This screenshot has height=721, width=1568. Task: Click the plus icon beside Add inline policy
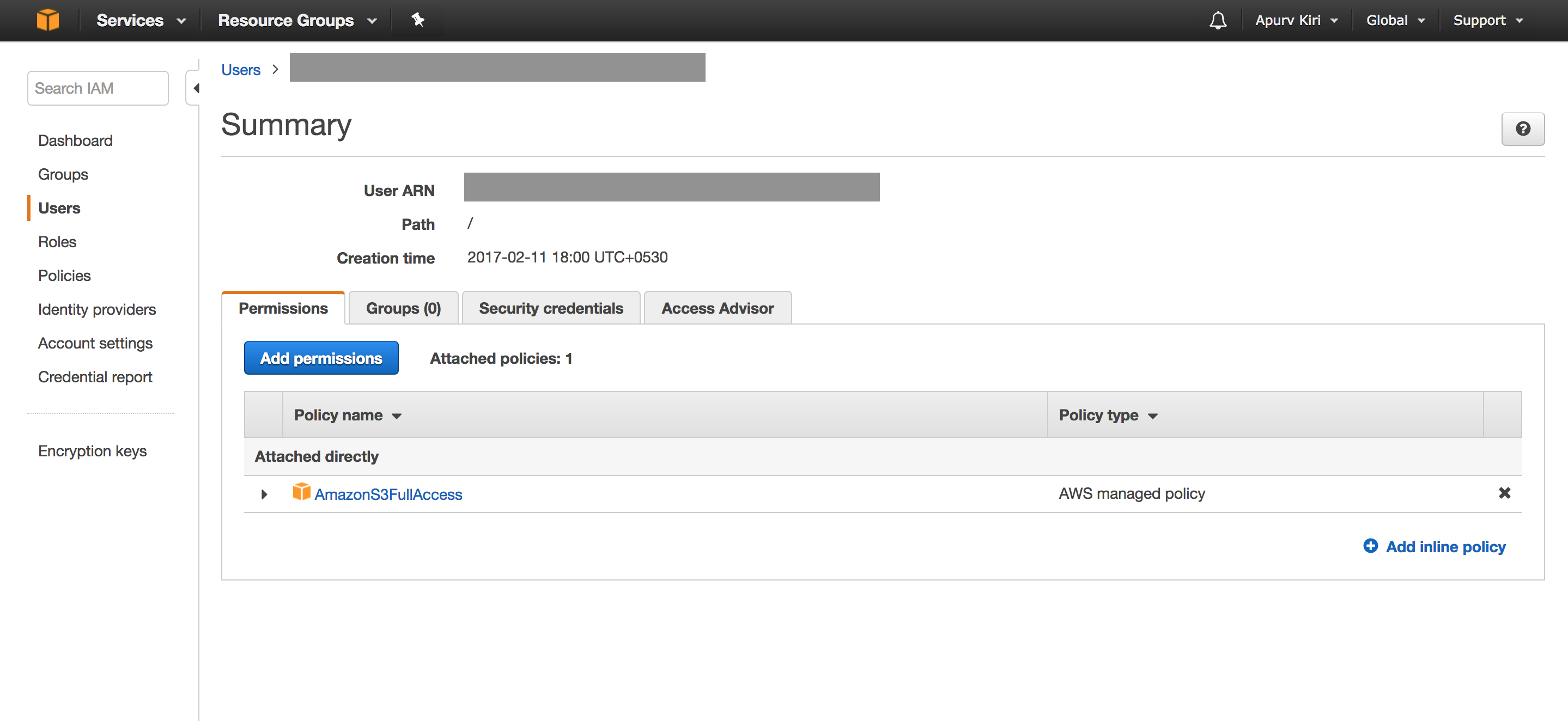point(1370,546)
